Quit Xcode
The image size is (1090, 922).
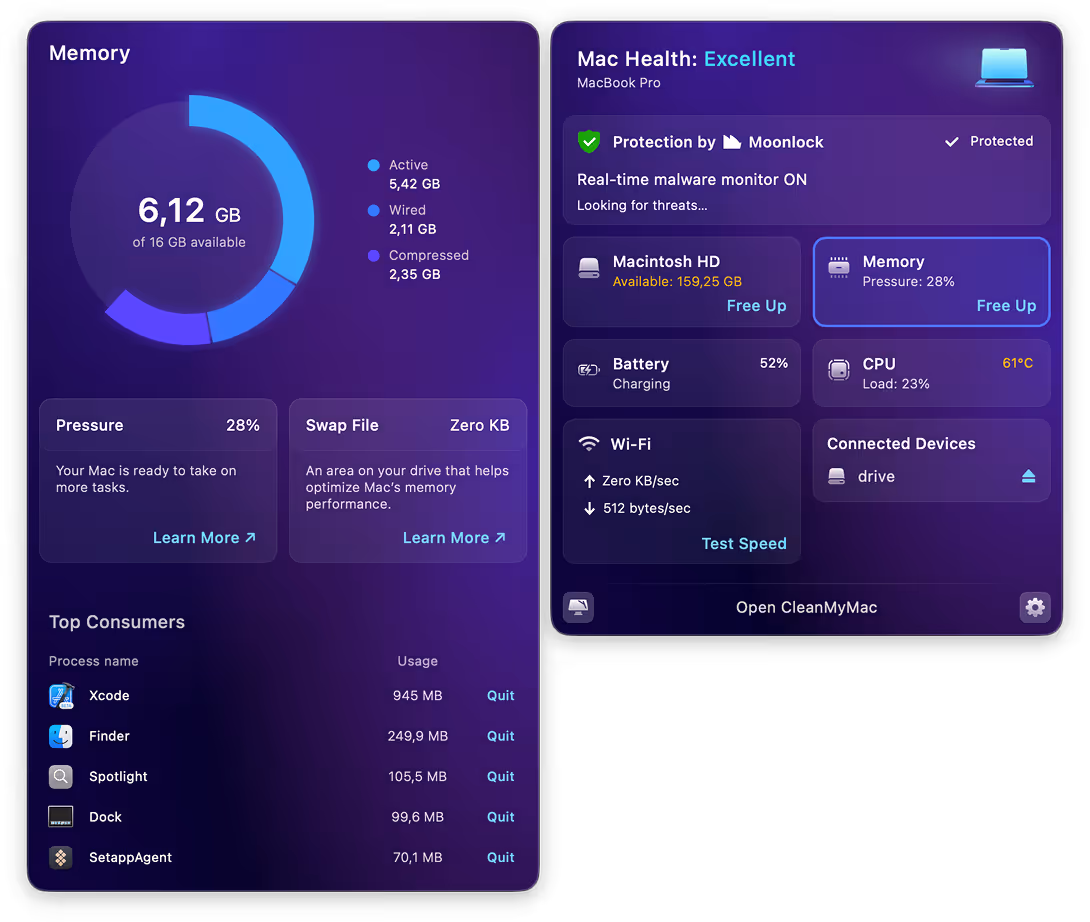tap(501, 695)
